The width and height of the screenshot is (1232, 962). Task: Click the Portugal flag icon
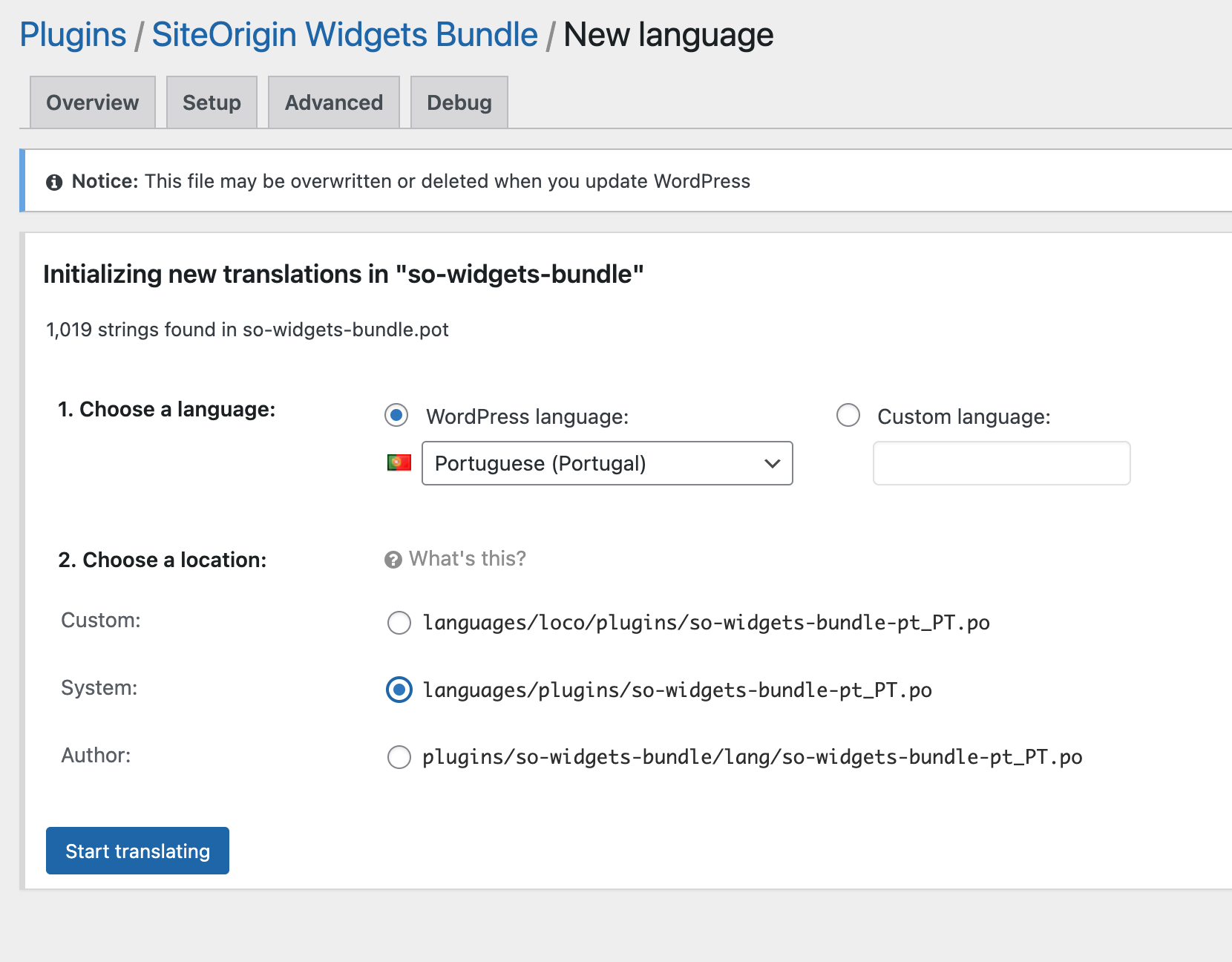tap(399, 463)
